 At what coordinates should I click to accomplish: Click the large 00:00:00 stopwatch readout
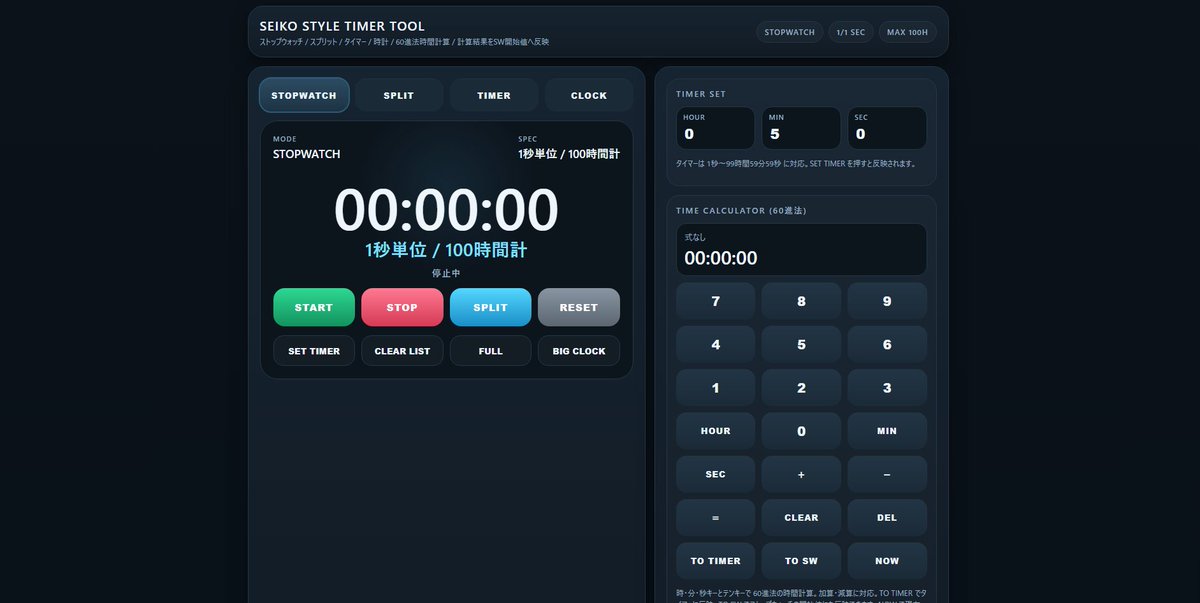(446, 211)
